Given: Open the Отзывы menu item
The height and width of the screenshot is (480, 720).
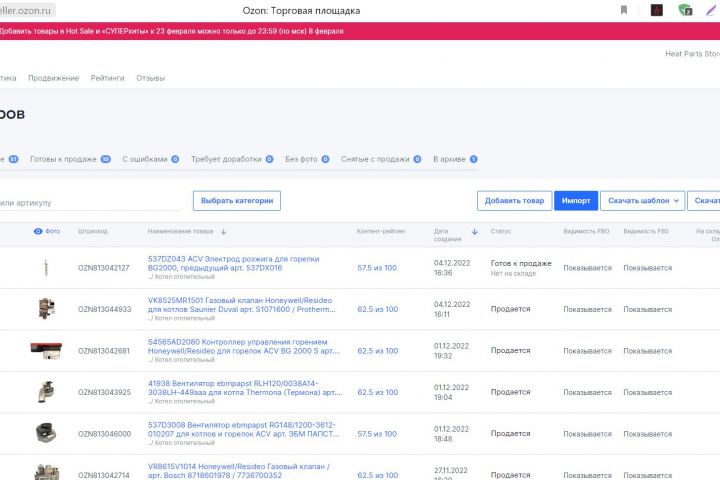Looking at the screenshot, I should (x=151, y=78).
